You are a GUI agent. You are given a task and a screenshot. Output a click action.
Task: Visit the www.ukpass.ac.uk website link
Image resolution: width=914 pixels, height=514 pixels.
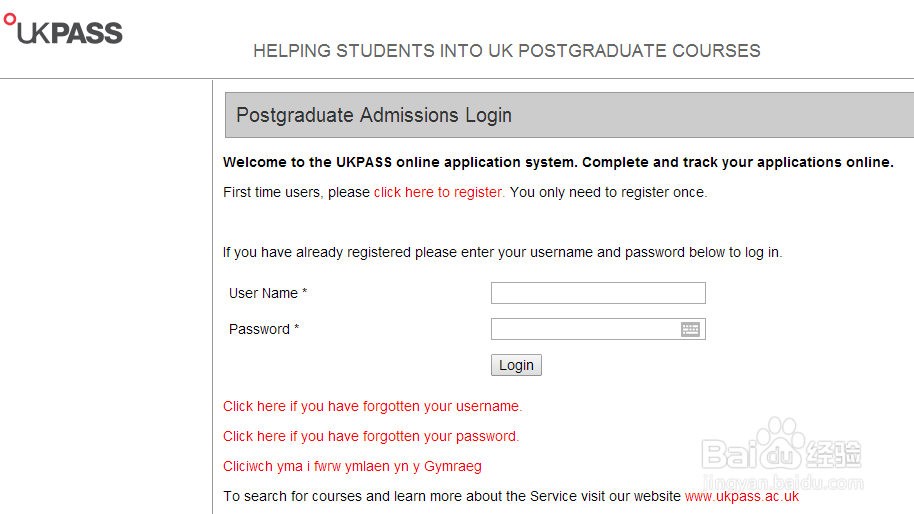pyautogui.click(x=741, y=497)
